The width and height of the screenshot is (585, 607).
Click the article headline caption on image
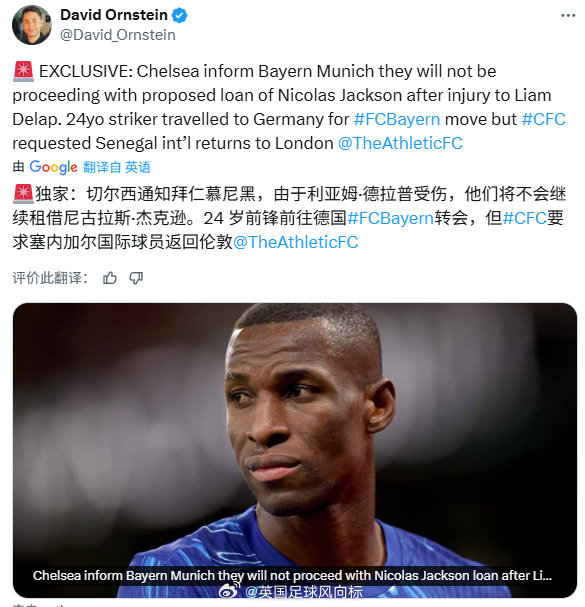click(292, 576)
